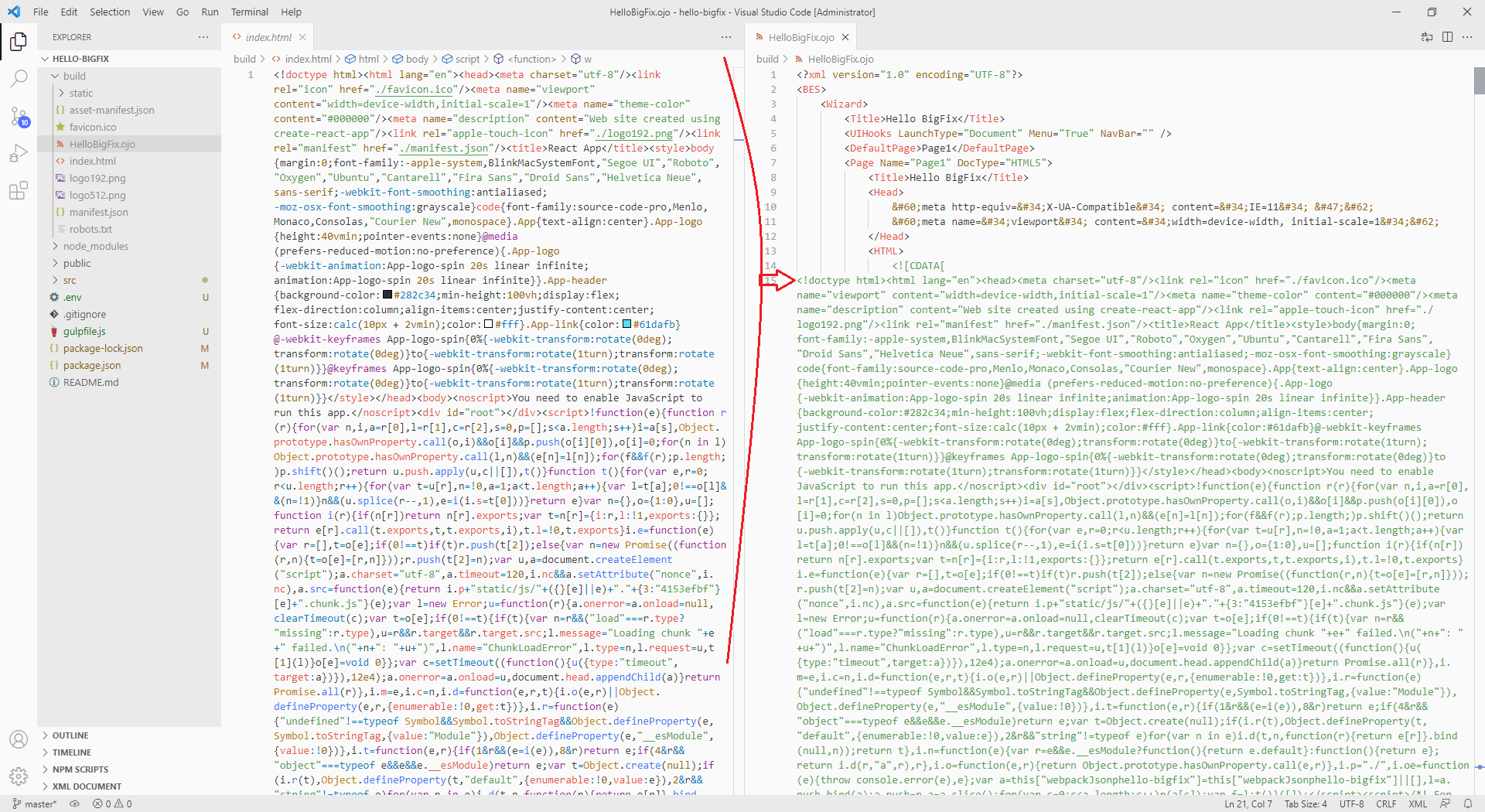
Task: Open the Edit menu
Action: click(x=69, y=12)
